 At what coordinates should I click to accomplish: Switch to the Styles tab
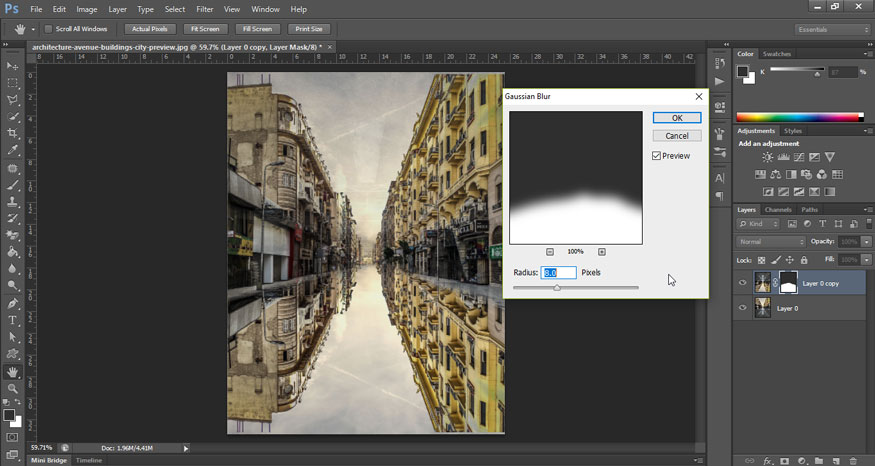coord(792,131)
